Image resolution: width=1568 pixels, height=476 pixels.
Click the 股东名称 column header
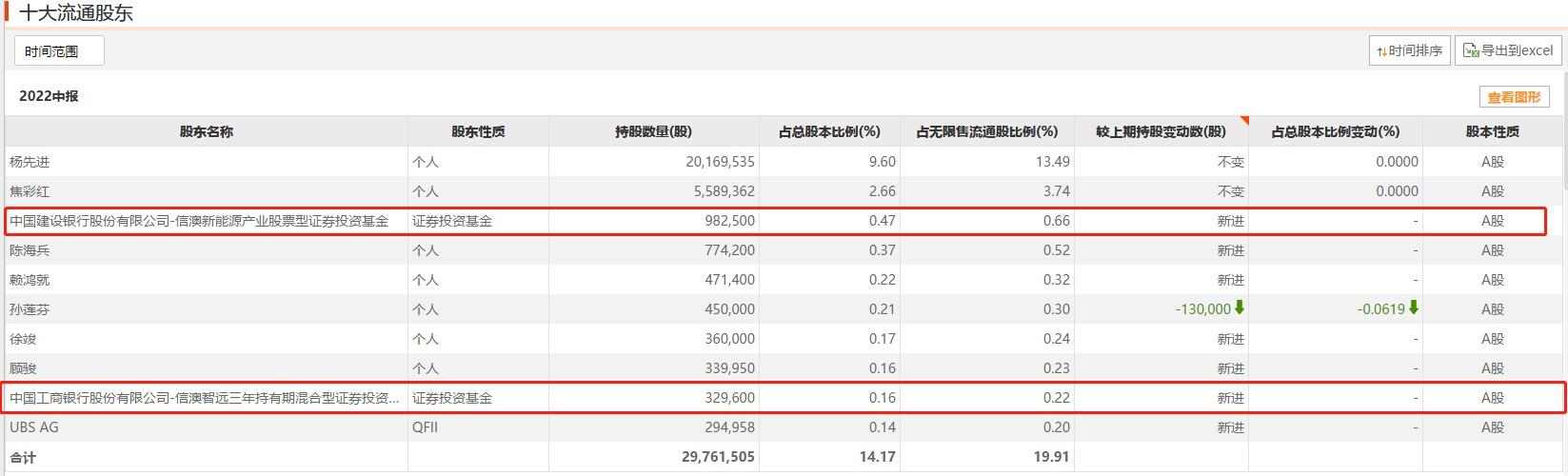click(x=207, y=131)
